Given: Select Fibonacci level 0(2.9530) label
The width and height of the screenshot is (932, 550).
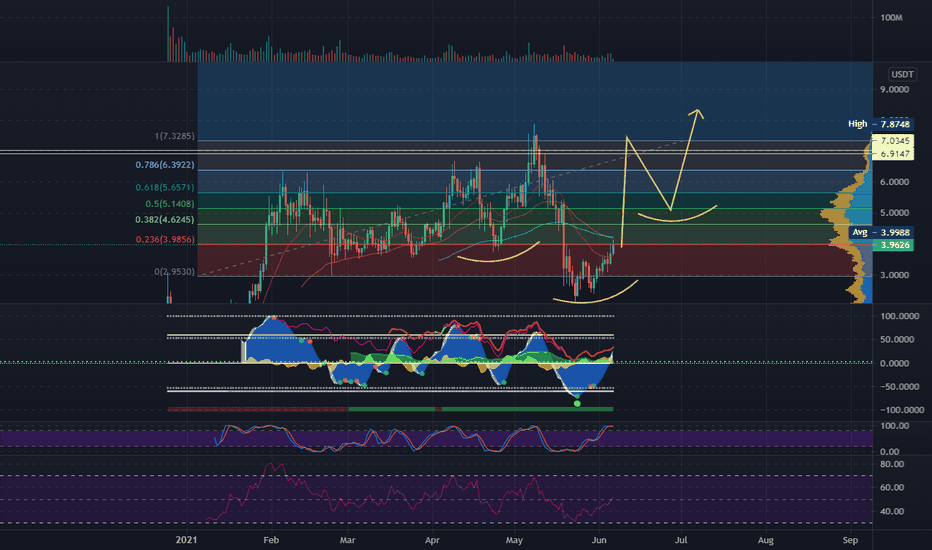Looking at the screenshot, I should (x=174, y=272).
